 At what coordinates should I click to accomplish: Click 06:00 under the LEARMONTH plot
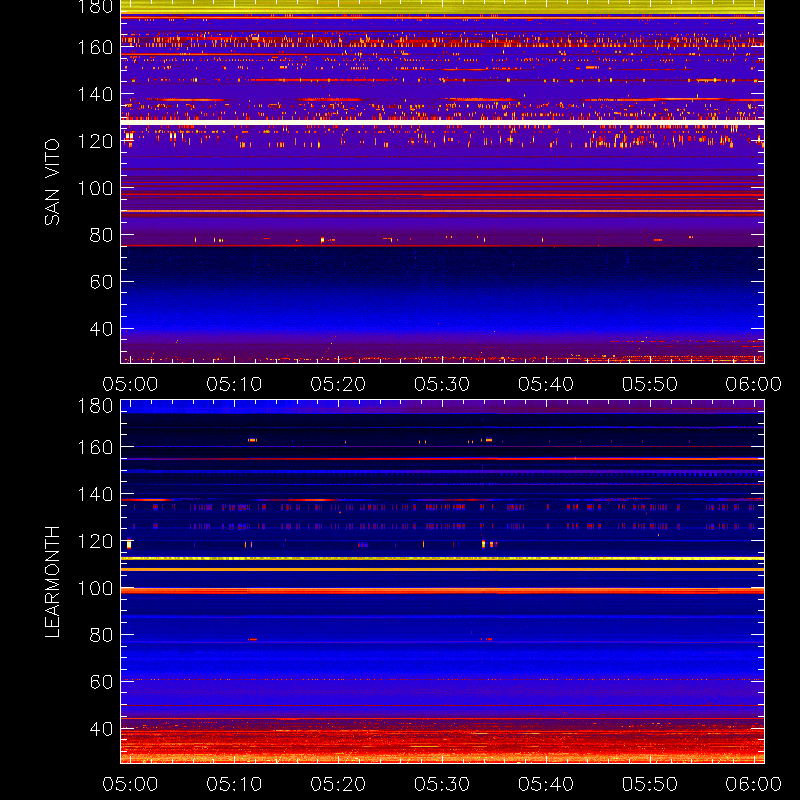click(x=754, y=784)
